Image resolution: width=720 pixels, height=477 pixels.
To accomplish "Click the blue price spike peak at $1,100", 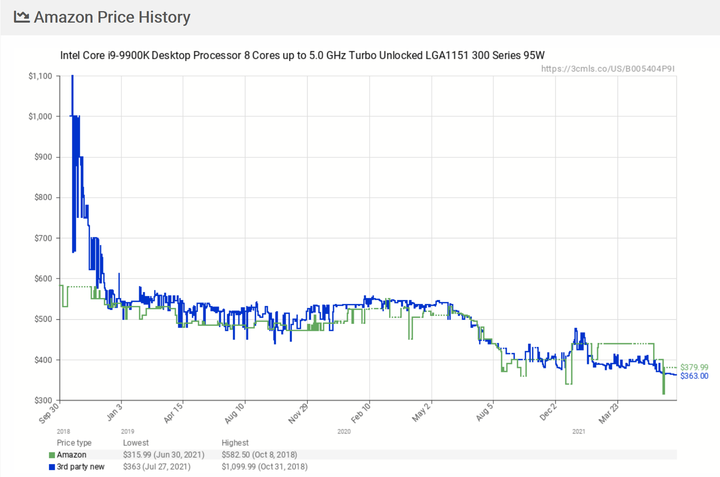I will [72, 76].
